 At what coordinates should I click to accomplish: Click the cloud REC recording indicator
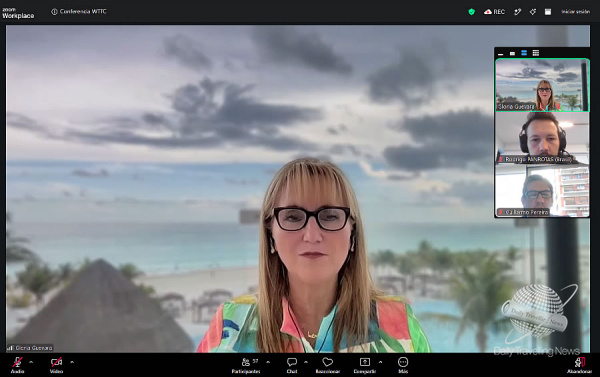coord(494,12)
